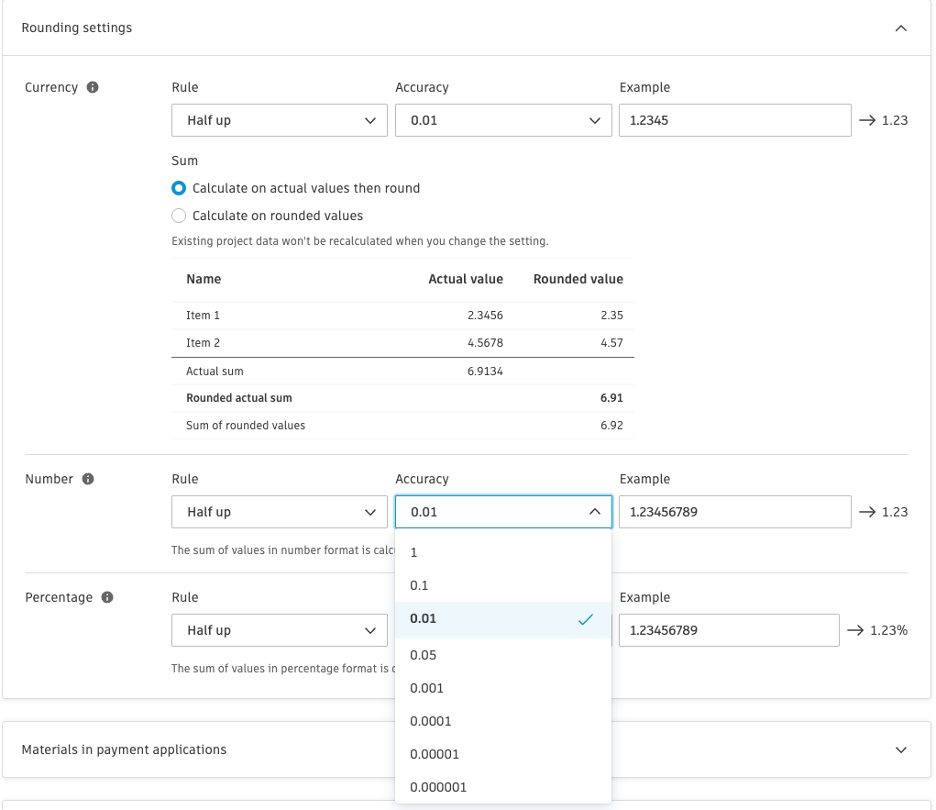Select Calculate on actual values then round
This screenshot has width=936, height=810.
pyautogui.click(x=179, y=188)
